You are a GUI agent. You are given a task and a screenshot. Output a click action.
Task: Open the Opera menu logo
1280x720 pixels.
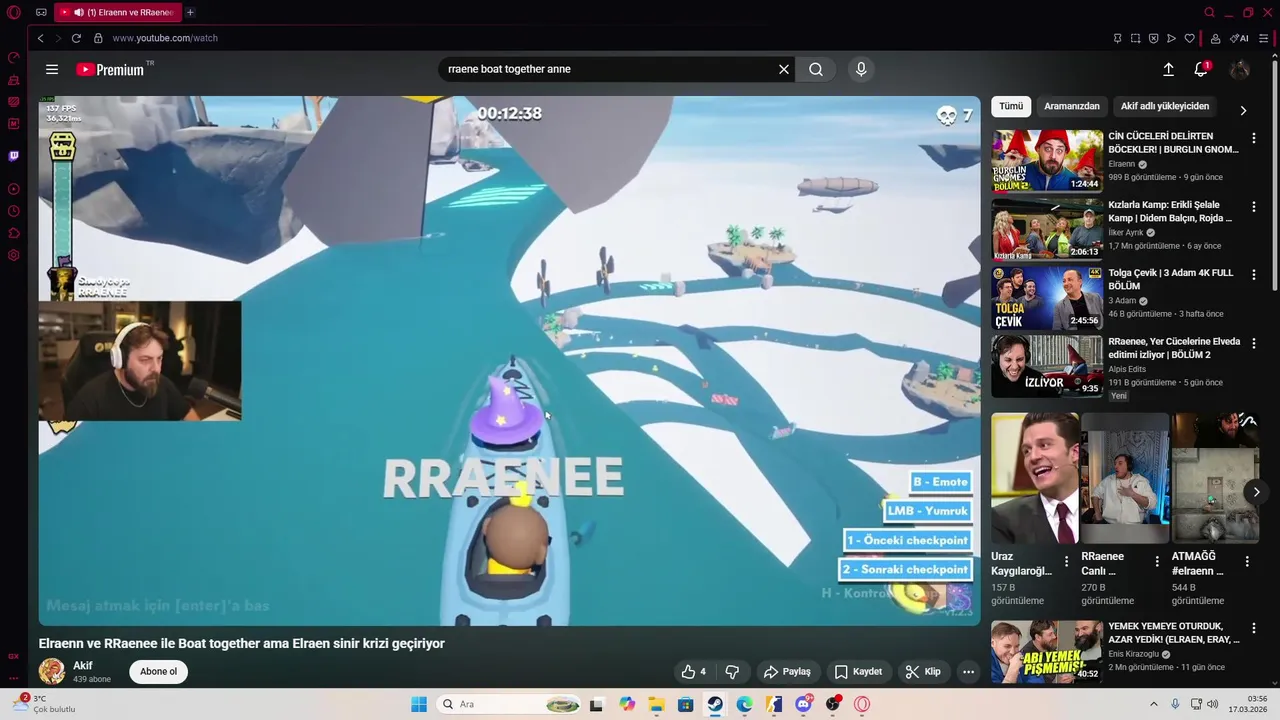14,12
